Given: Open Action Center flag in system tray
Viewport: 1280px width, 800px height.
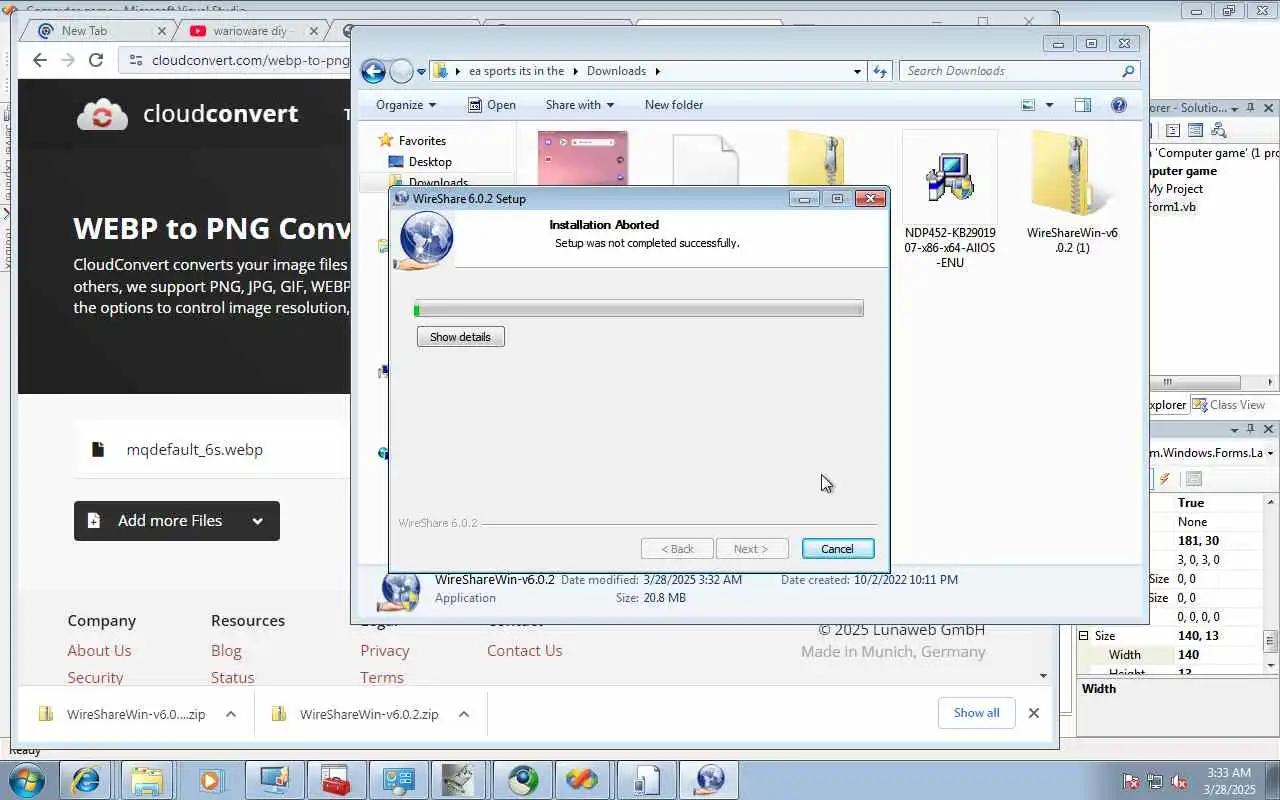Looking at the screenshot, I should 1131,781.
